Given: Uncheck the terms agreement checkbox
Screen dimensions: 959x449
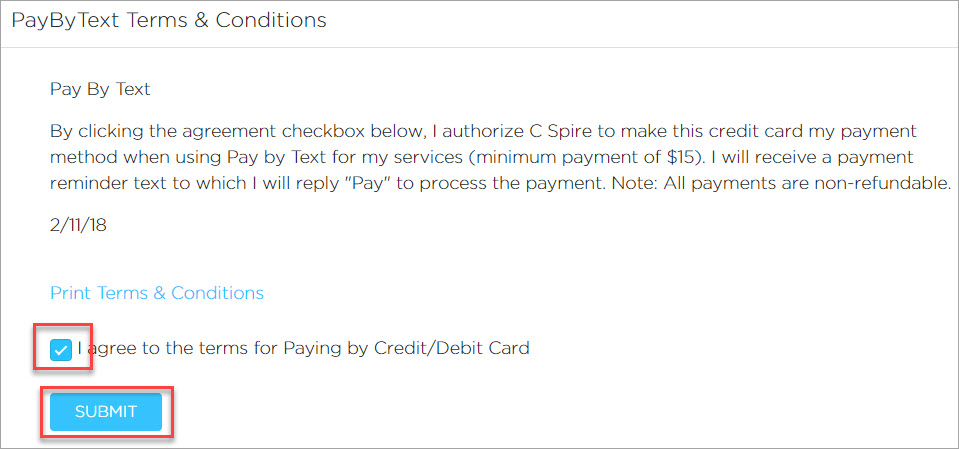Looking at the screenshot, I should pyautogui.click(x=61, y=350).
